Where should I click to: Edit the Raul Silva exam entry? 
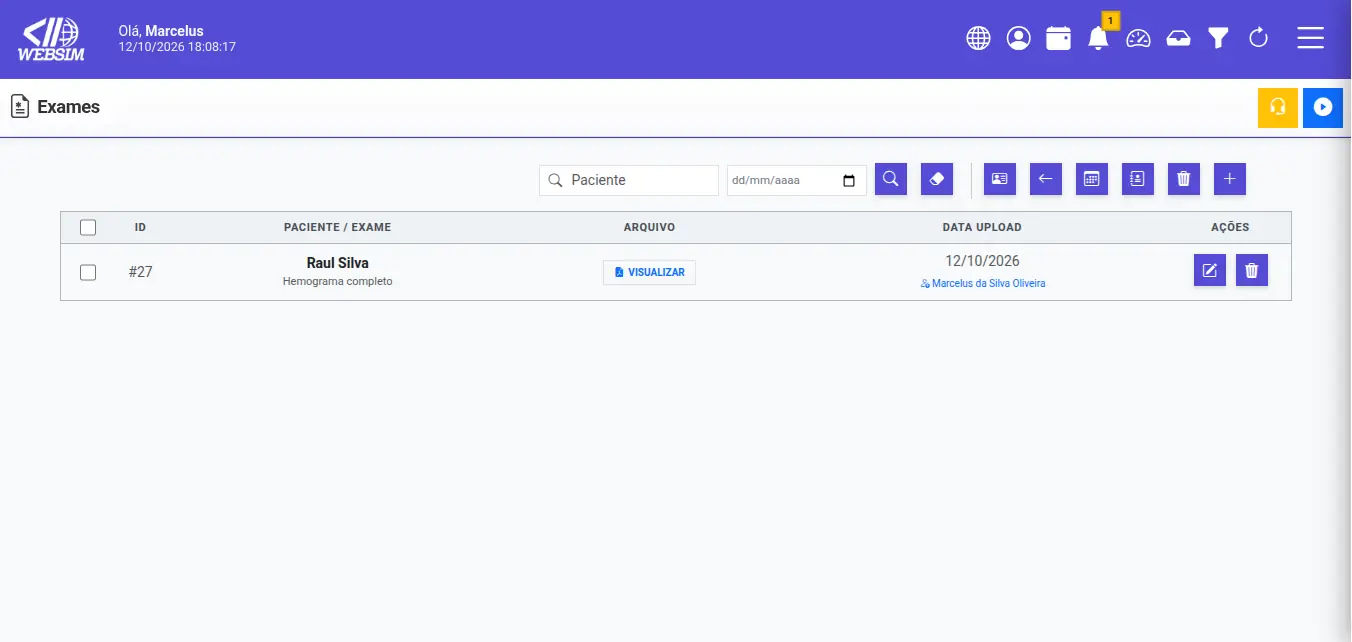[x=1210, y=270]
